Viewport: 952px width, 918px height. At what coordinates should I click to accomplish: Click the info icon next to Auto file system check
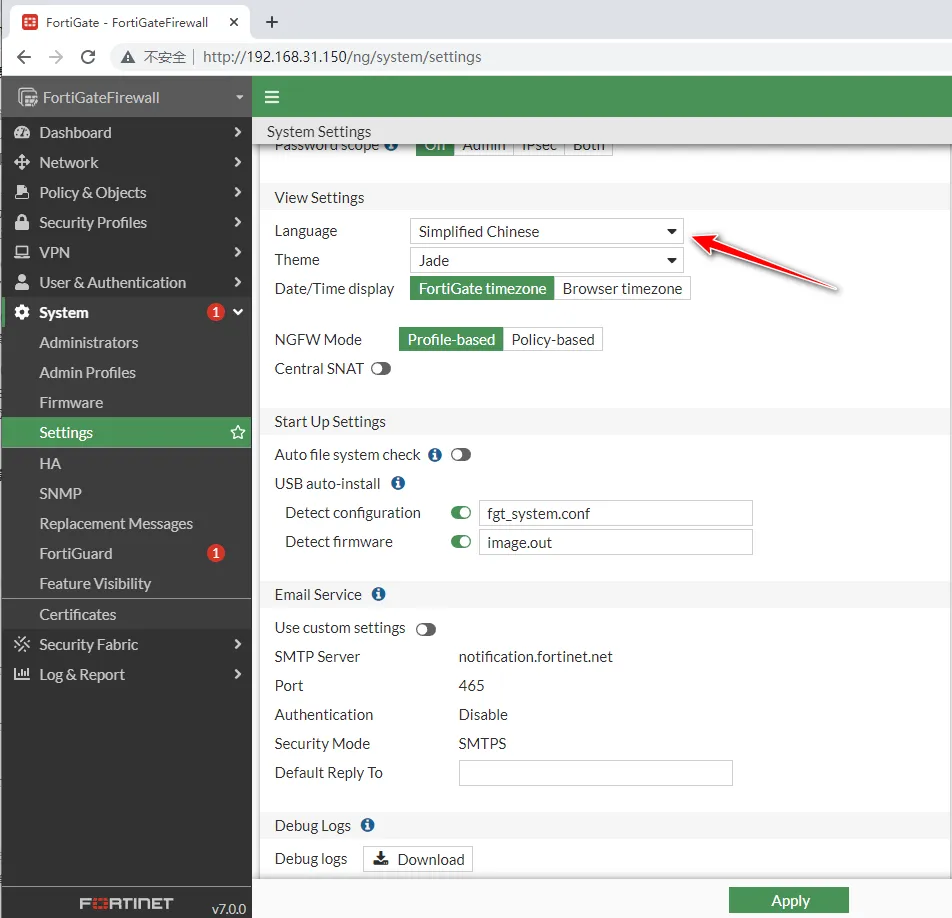tap(435, 455)
